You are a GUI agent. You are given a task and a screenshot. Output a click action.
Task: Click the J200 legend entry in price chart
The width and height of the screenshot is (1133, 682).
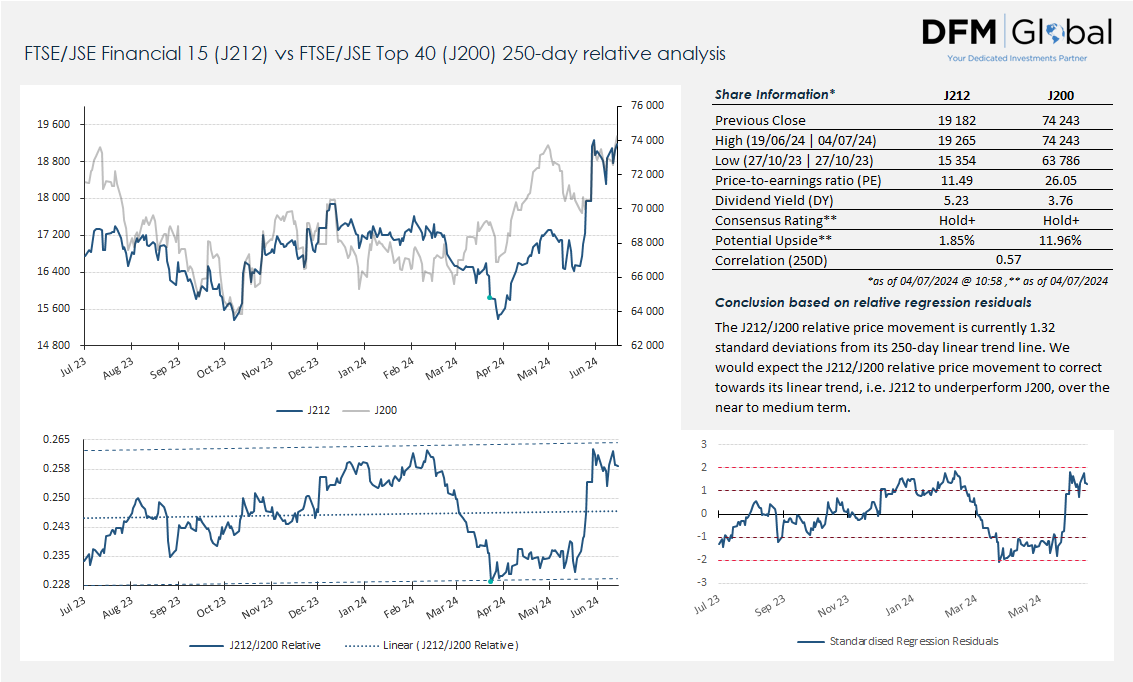(369, 410)
